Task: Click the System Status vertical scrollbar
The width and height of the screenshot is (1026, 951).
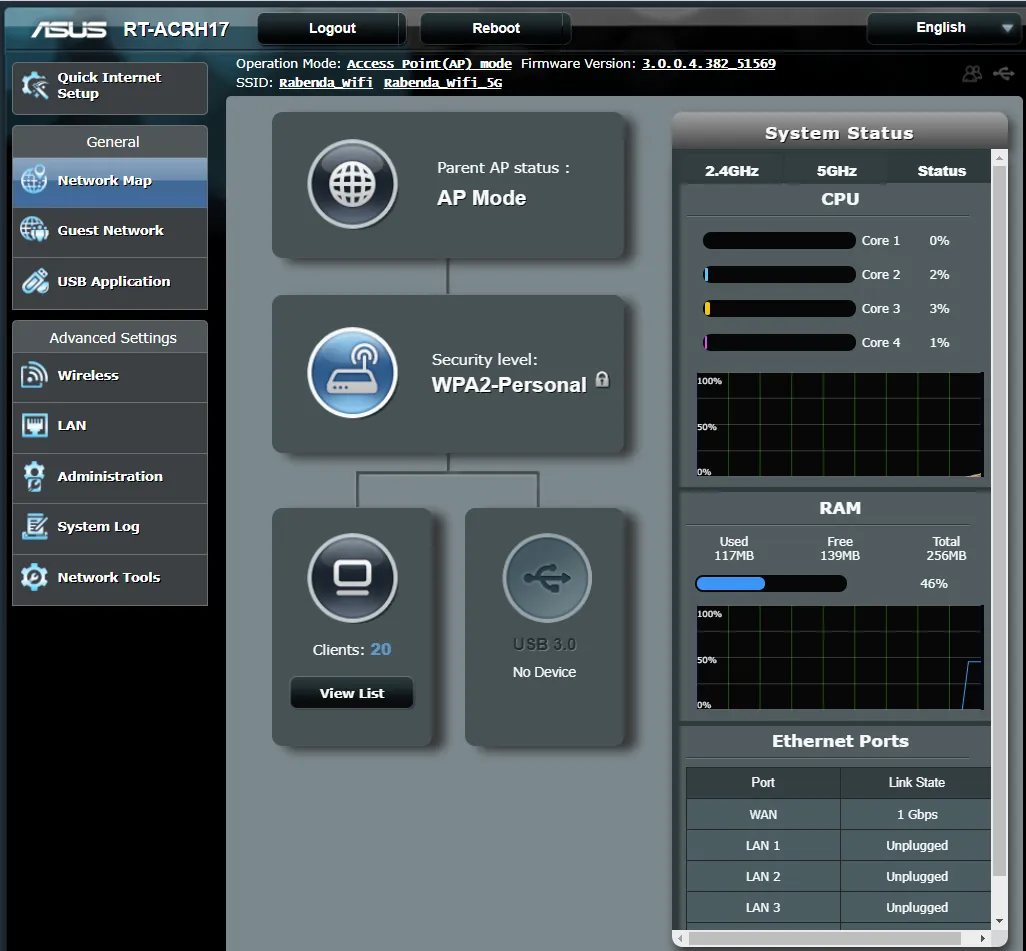Action: (x=999, y=520)
